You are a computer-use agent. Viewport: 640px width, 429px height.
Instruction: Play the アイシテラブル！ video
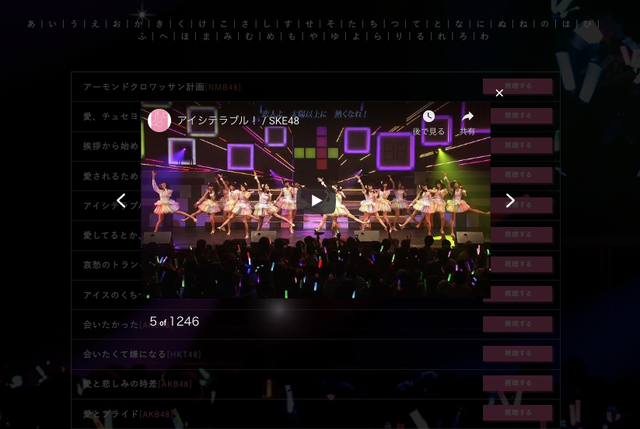click(316, 200)
